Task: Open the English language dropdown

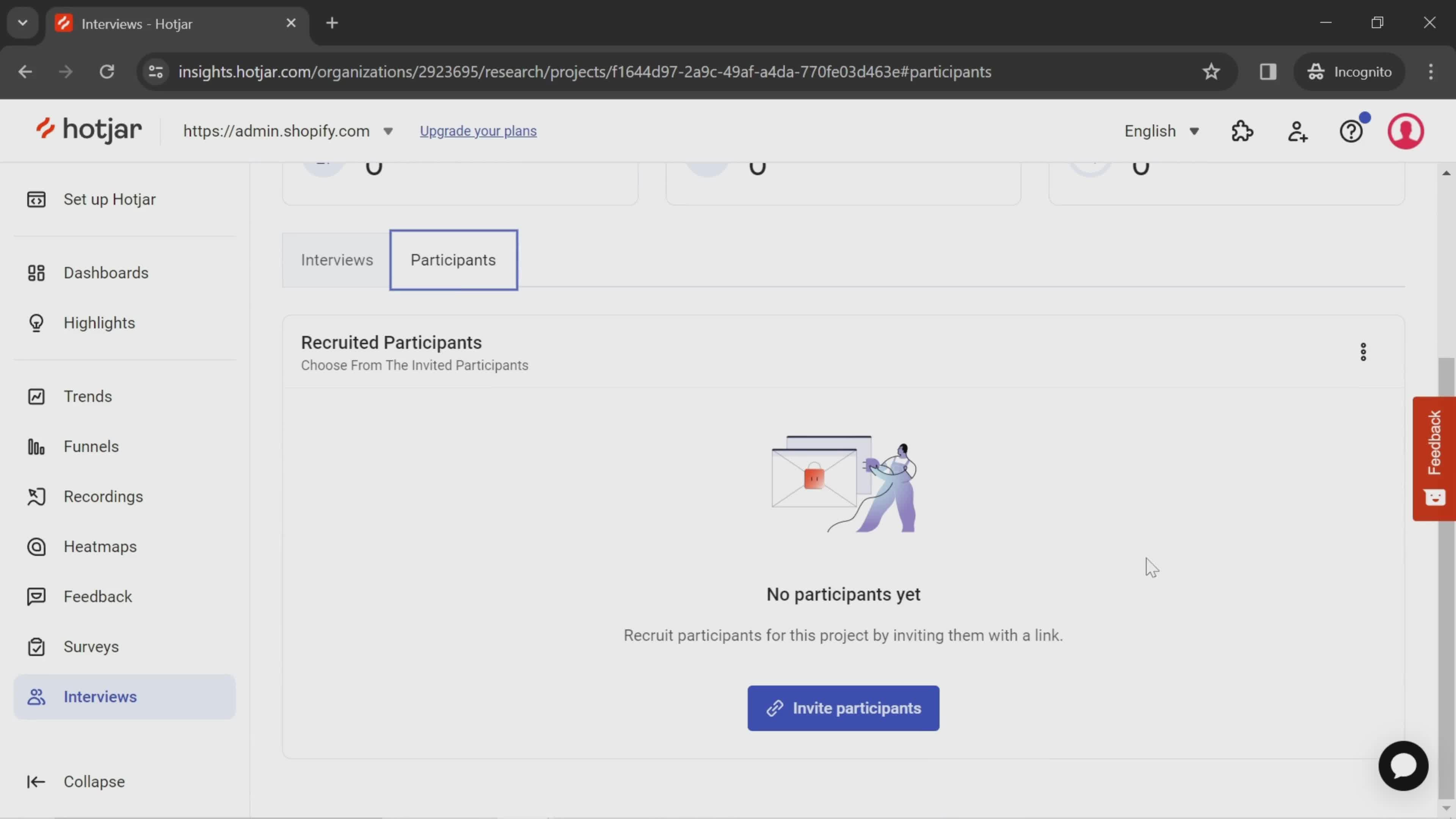Action: point(1159,131)
